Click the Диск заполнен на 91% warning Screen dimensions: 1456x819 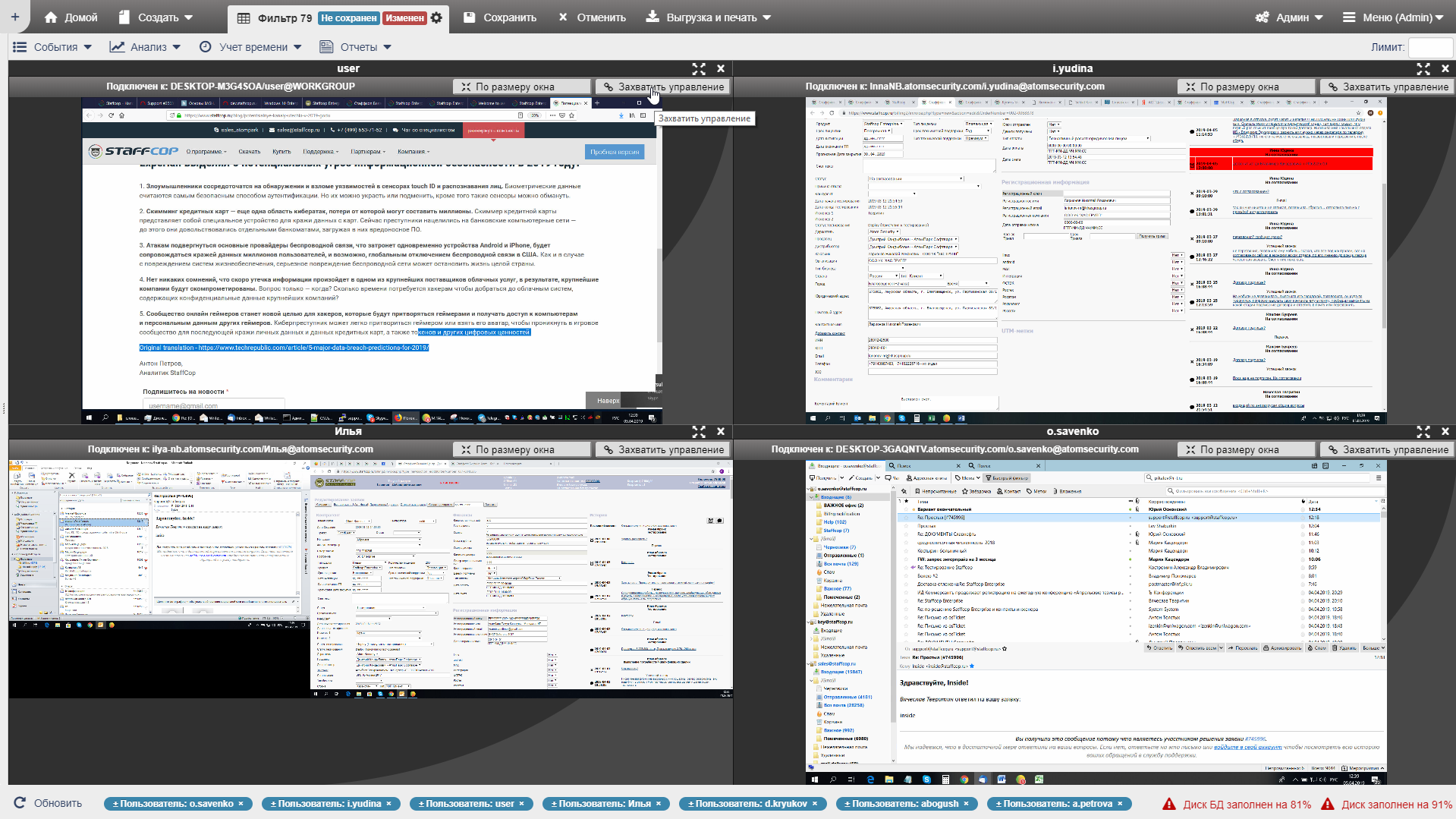click(1387, 804)
